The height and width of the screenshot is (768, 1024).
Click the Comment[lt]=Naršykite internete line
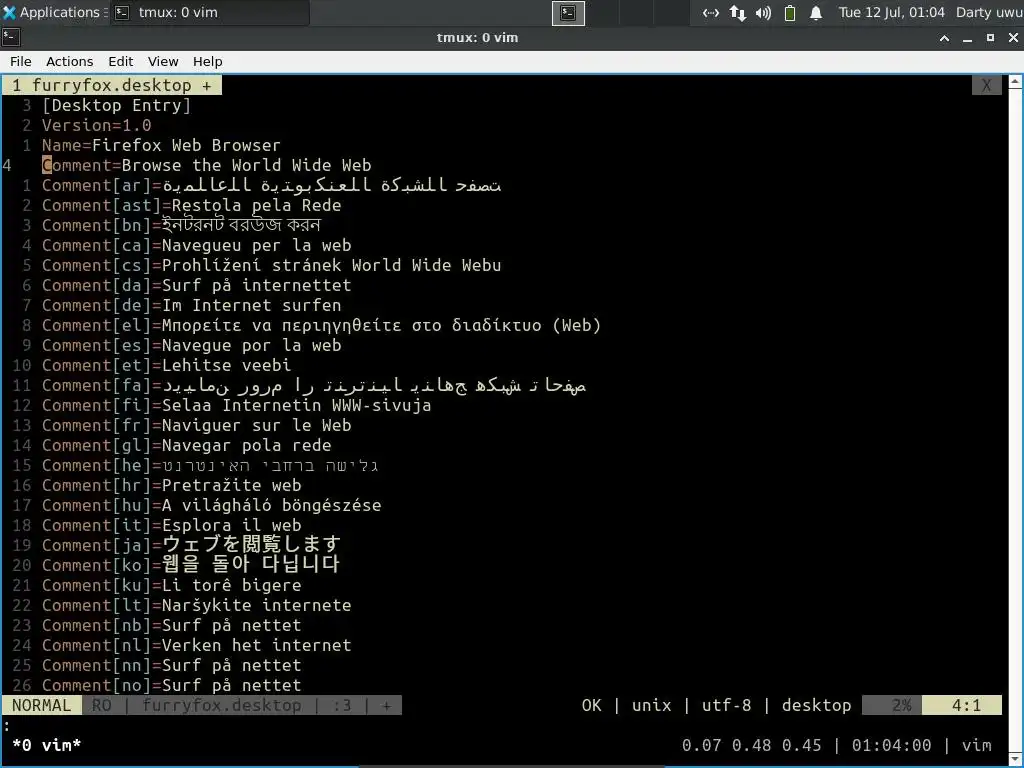click(197, 605)
